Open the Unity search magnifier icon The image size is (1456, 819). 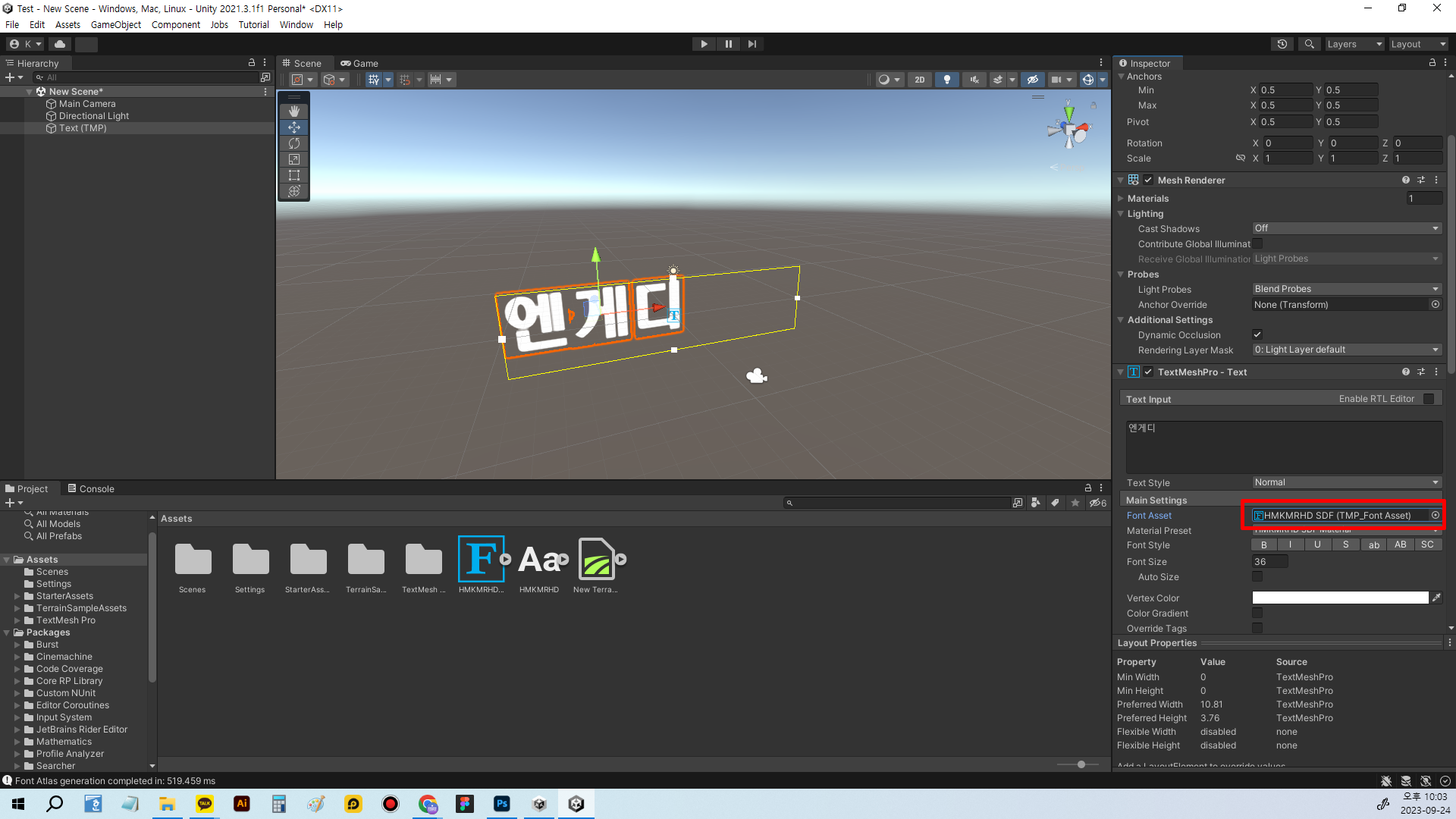(1309, 44)
